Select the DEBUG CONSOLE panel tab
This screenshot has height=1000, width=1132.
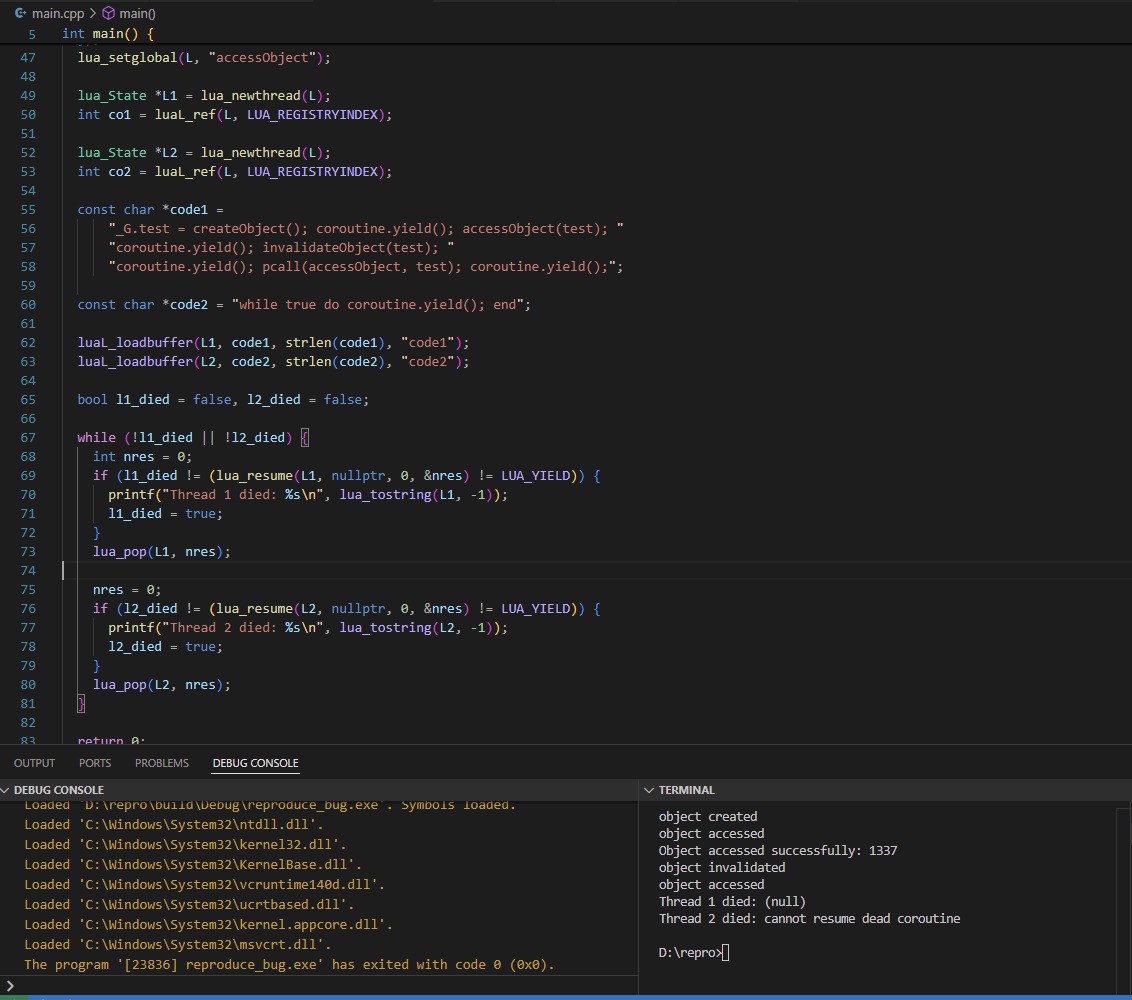pyautogui.click(x=255, y=763)
